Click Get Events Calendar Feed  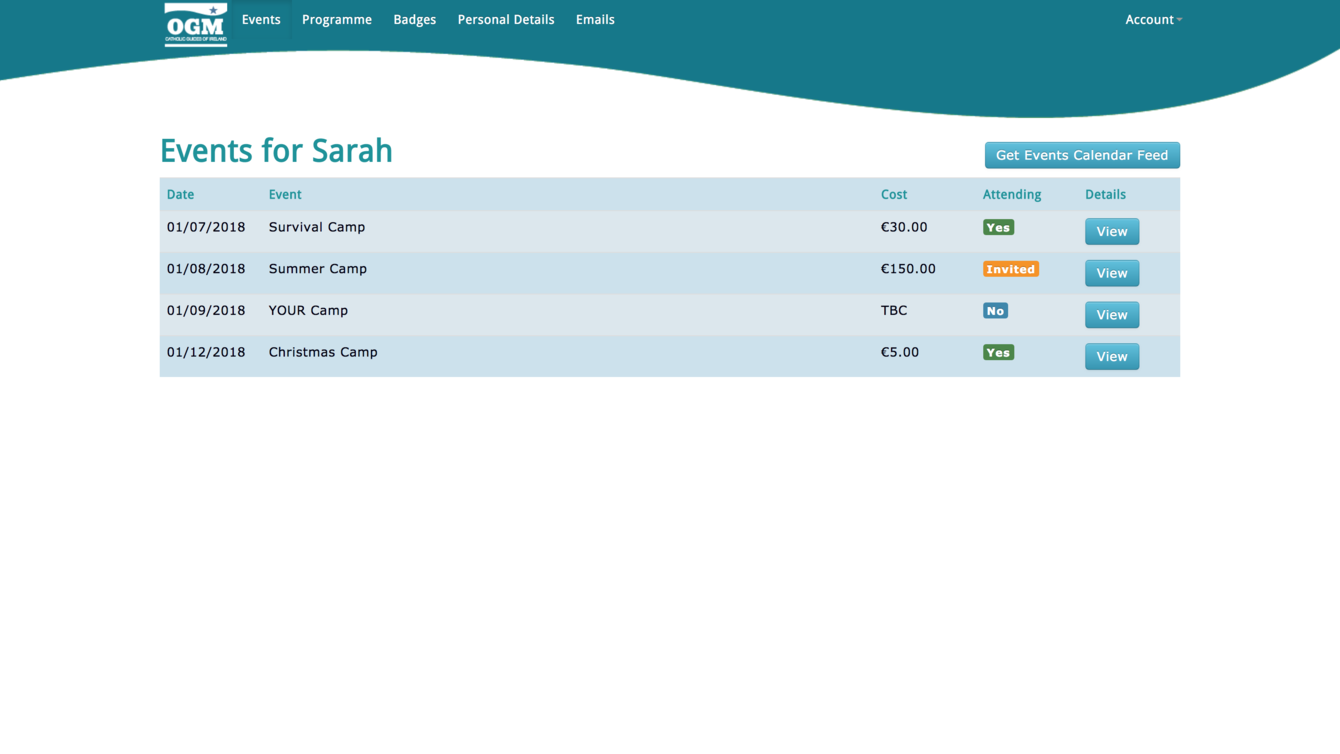pyautogui.click(x=1082, y=155)
